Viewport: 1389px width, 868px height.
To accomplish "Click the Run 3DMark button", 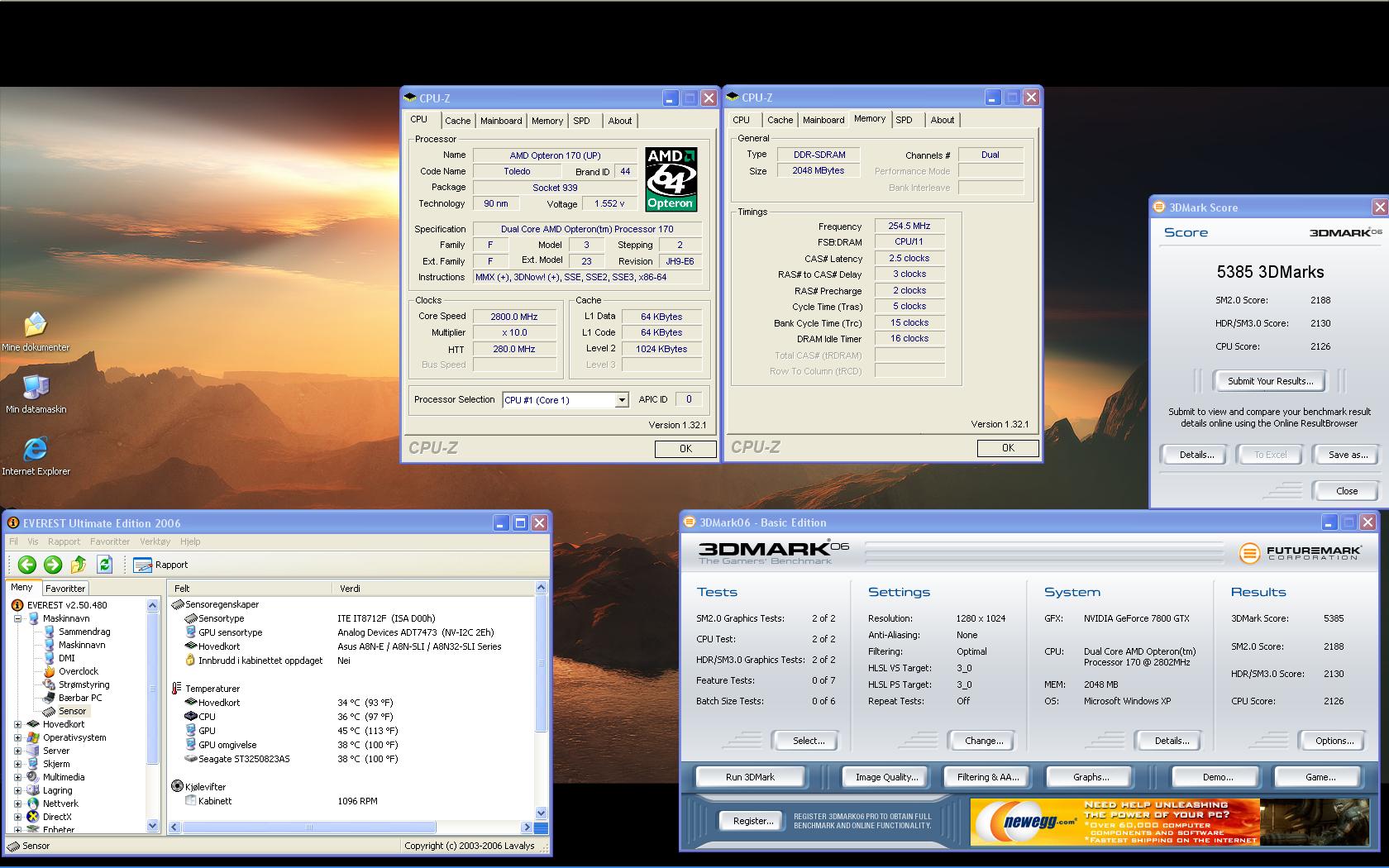I will tap(750, 777).
